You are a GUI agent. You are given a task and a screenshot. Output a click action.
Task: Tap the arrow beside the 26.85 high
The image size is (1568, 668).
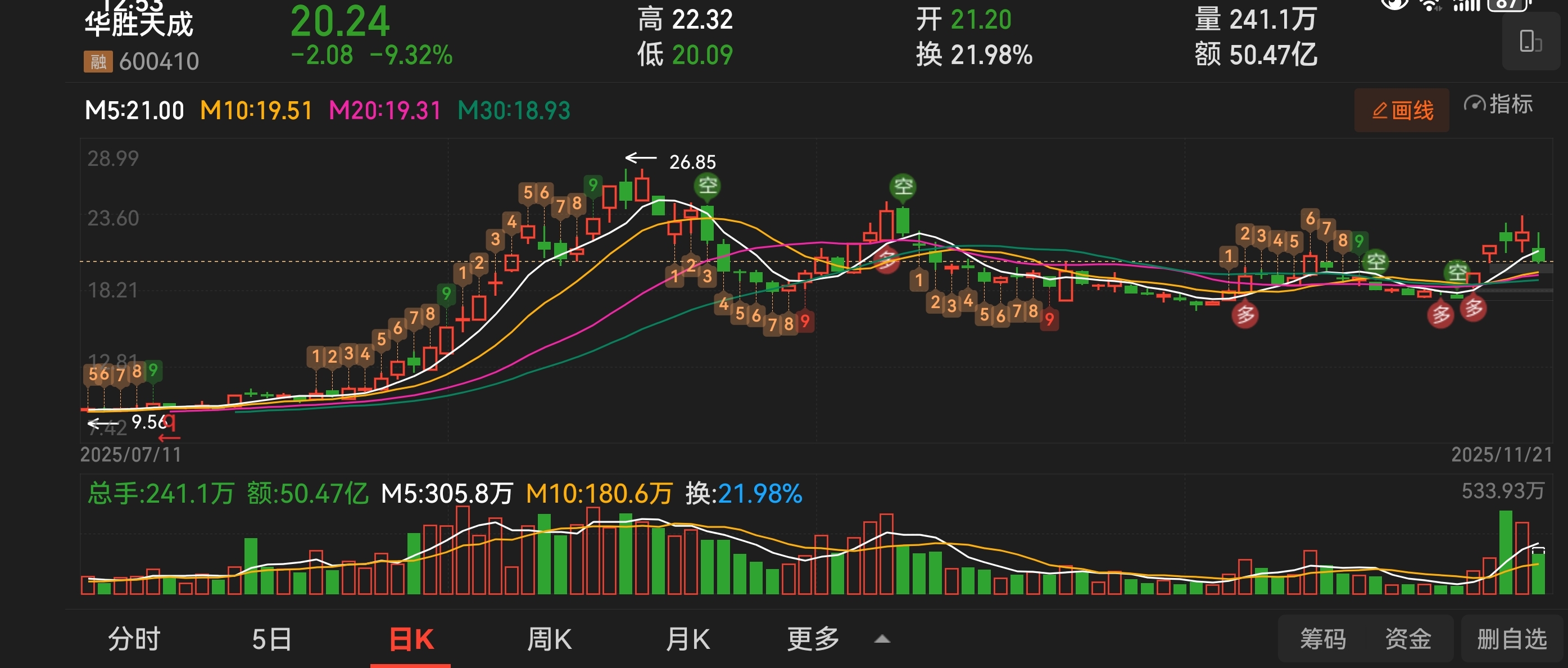[641, 159]
